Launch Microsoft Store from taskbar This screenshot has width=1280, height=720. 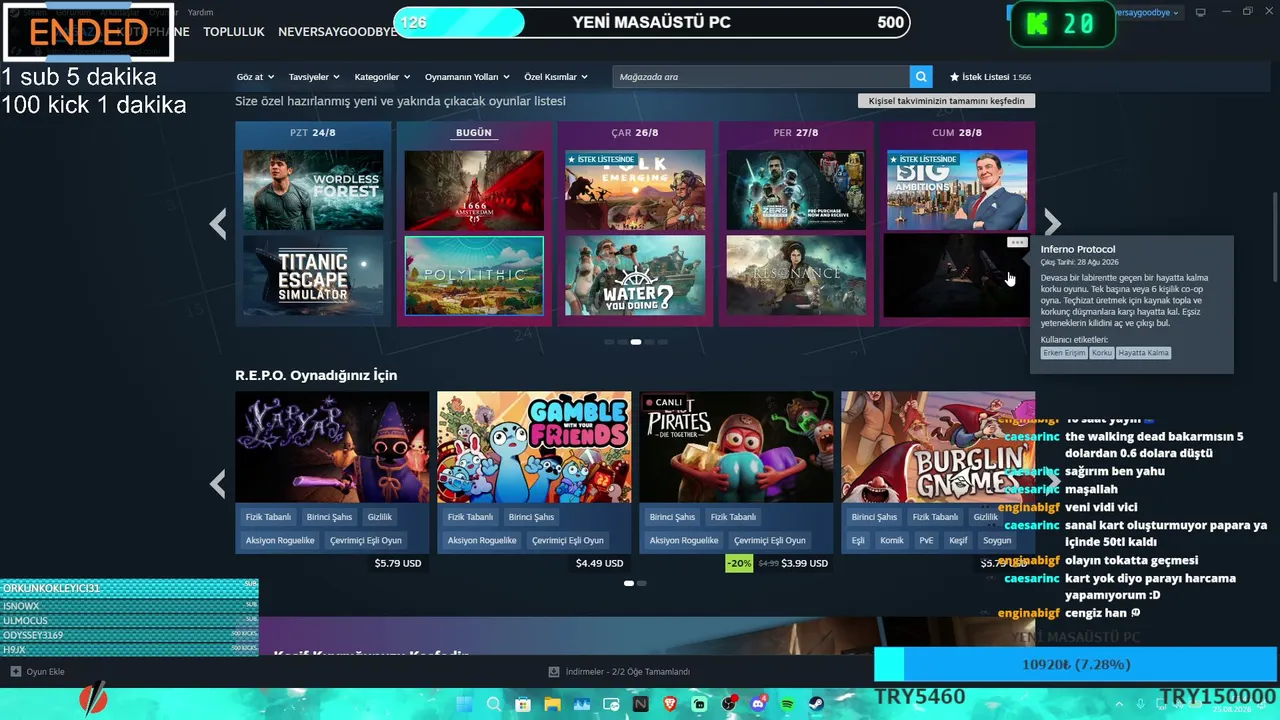[523, 704]
